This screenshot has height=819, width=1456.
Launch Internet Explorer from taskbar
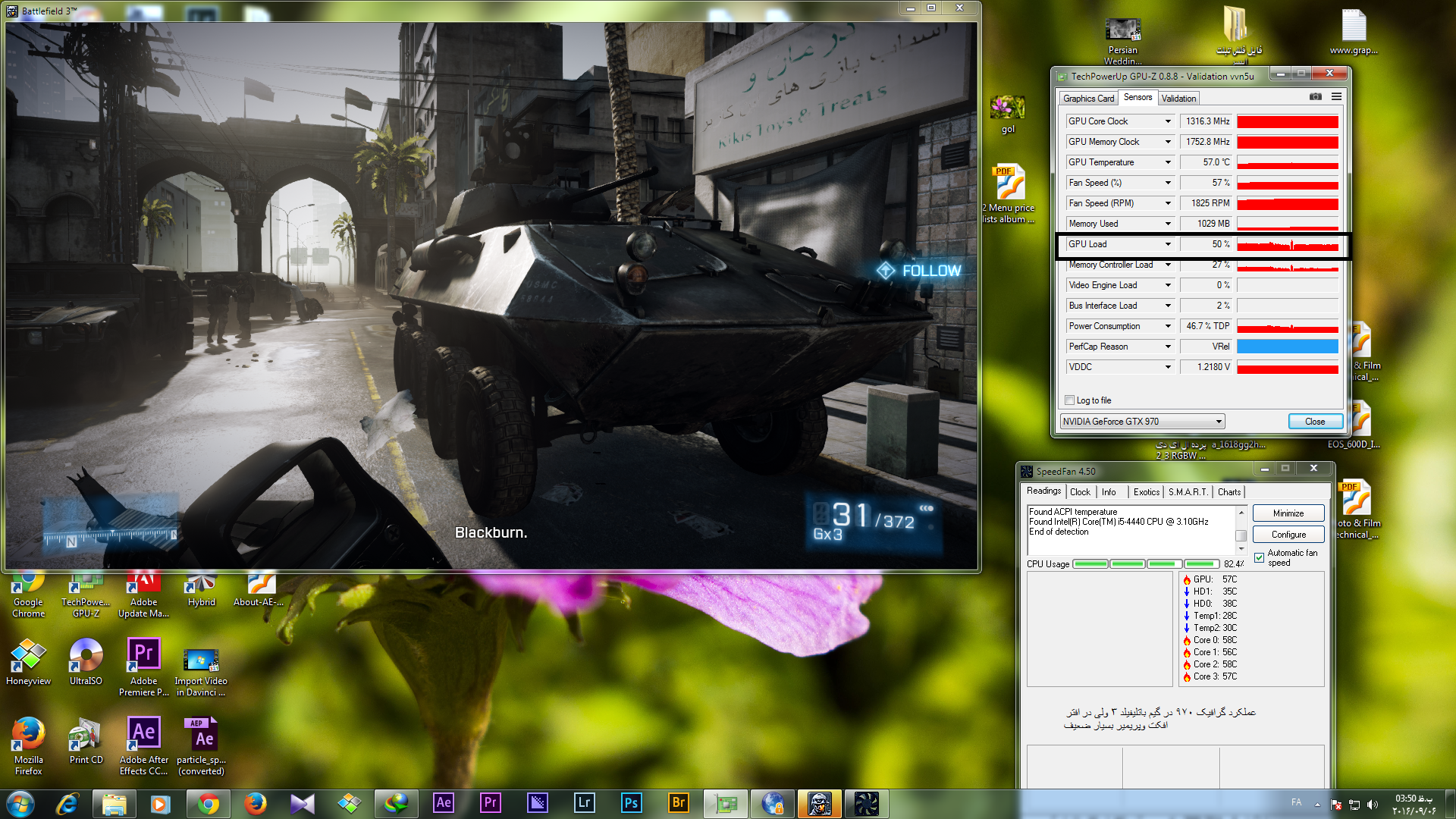point(67,804)
